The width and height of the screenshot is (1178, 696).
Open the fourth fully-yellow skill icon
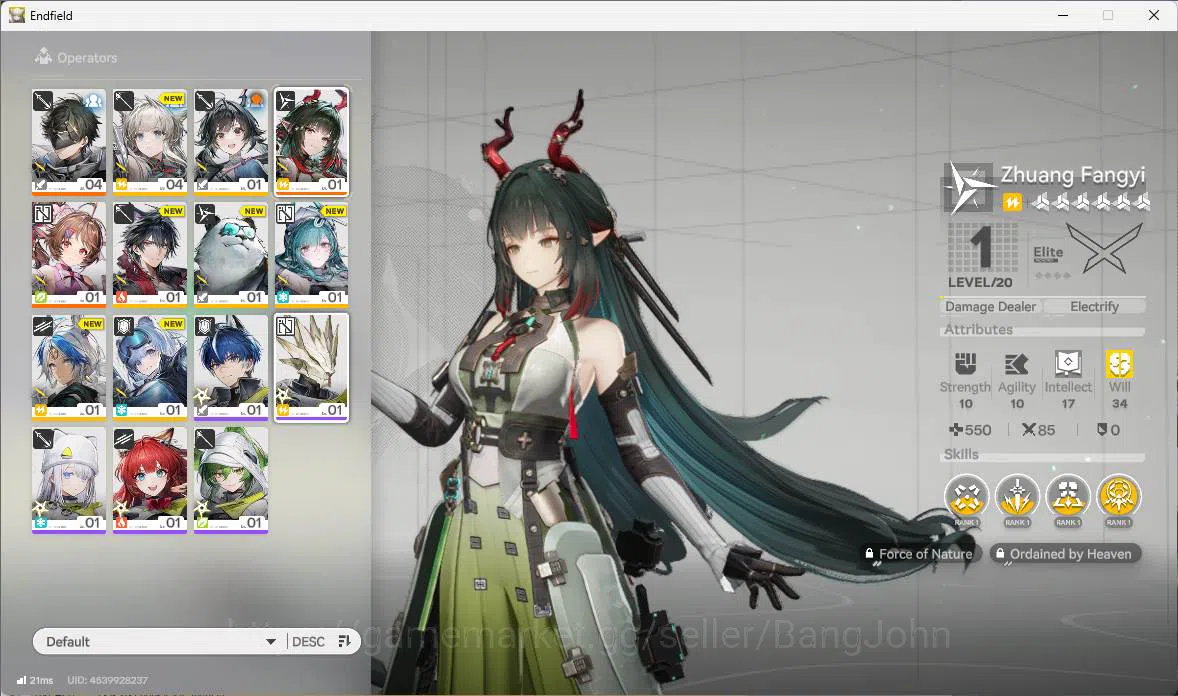coord(1119,496)
